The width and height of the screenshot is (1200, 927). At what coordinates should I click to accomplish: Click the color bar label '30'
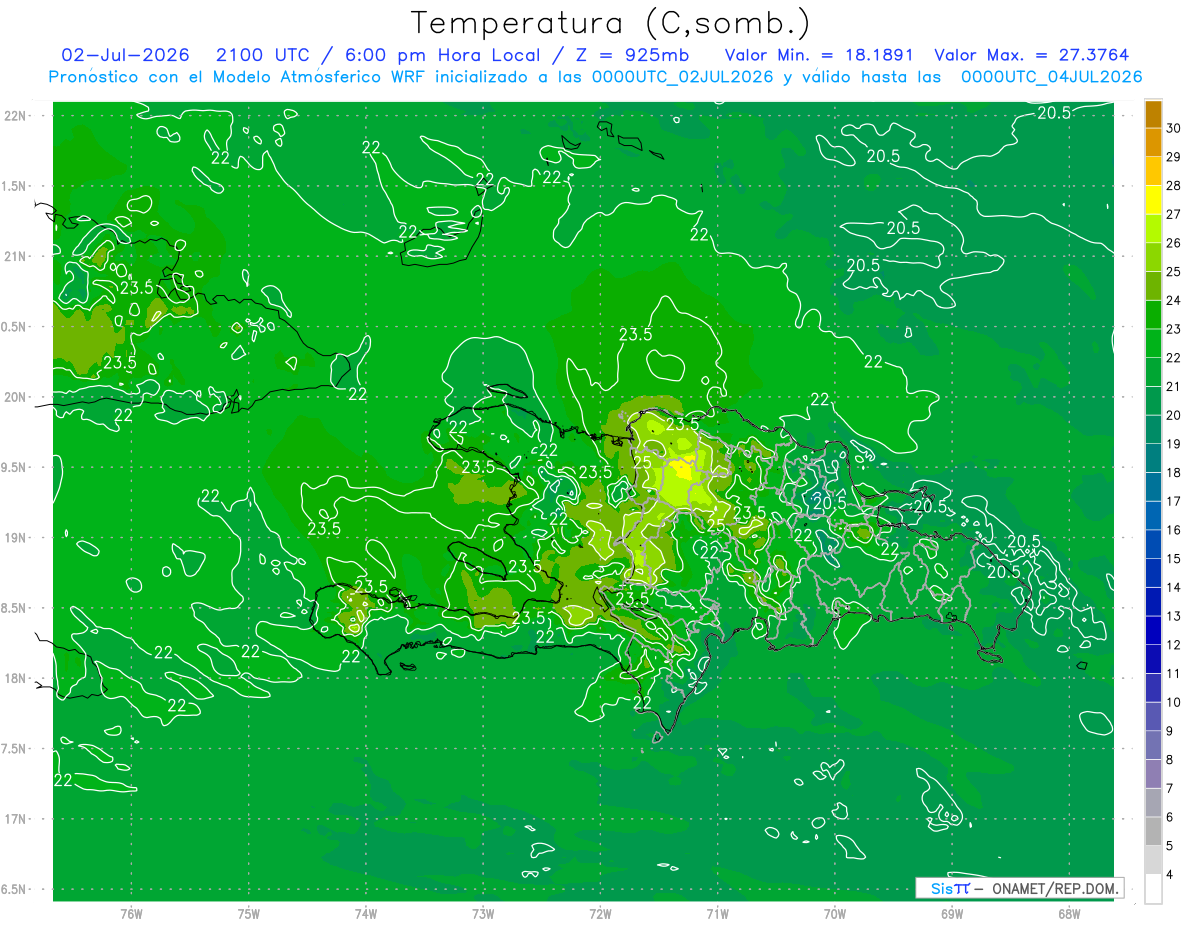[x=1174, y=128]
